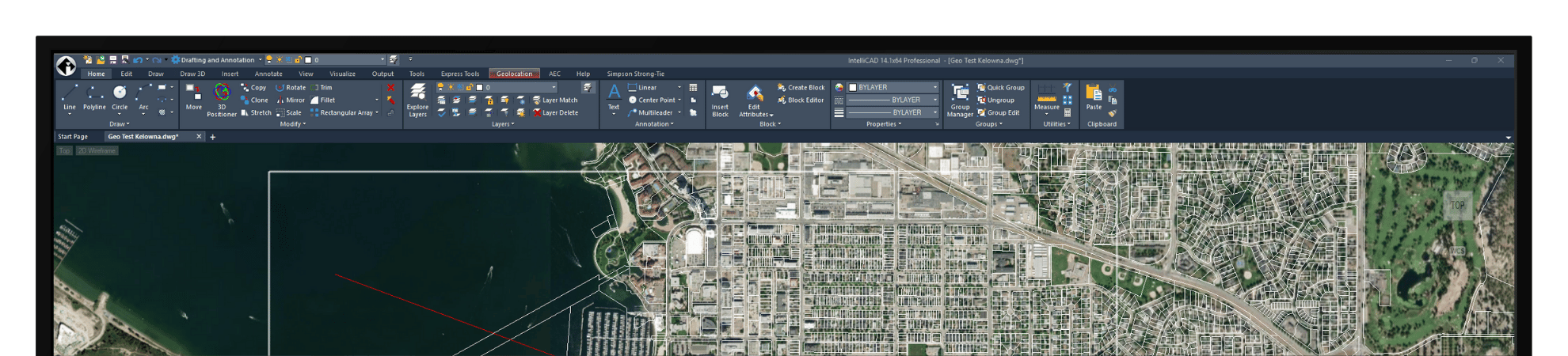The width and height of the screenshot is (1568, 356).
Task: Click the Explore Layers icon
Action: point(417,99)
